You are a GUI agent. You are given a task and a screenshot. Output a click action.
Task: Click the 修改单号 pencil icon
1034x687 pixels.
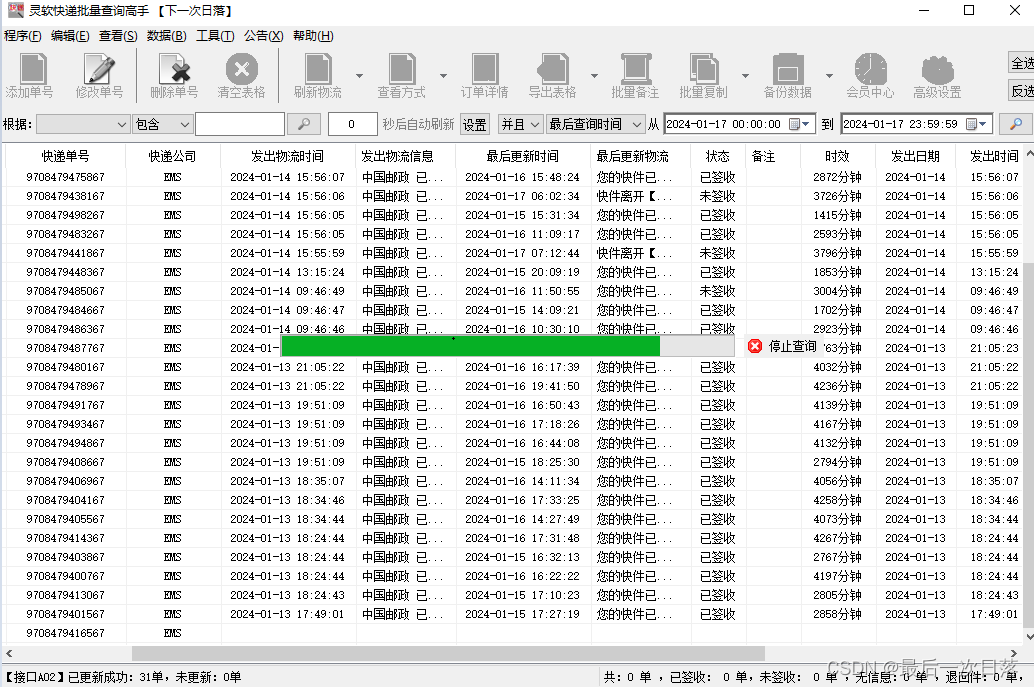point(100,69)
